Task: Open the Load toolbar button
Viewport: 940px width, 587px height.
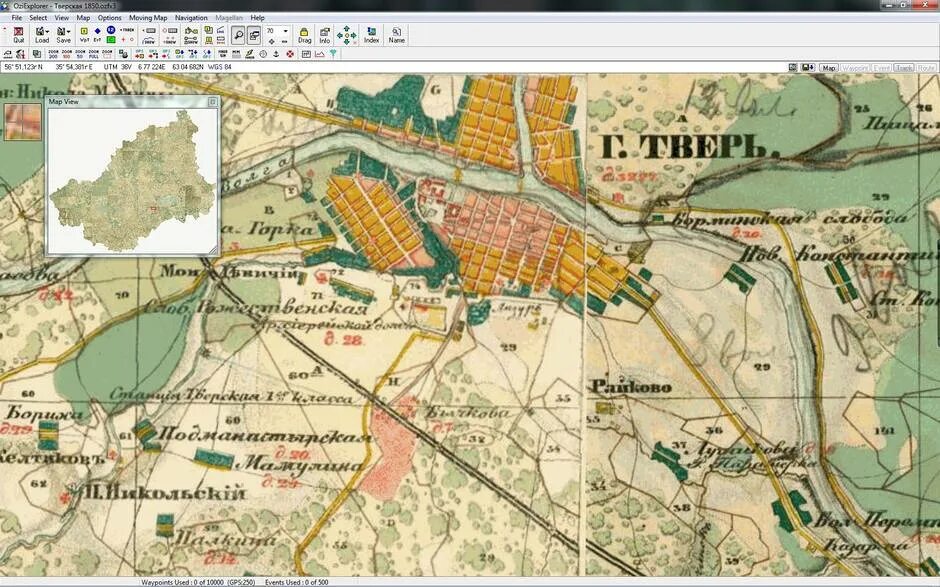Action: pyautogui.click(x=42, y=35)
